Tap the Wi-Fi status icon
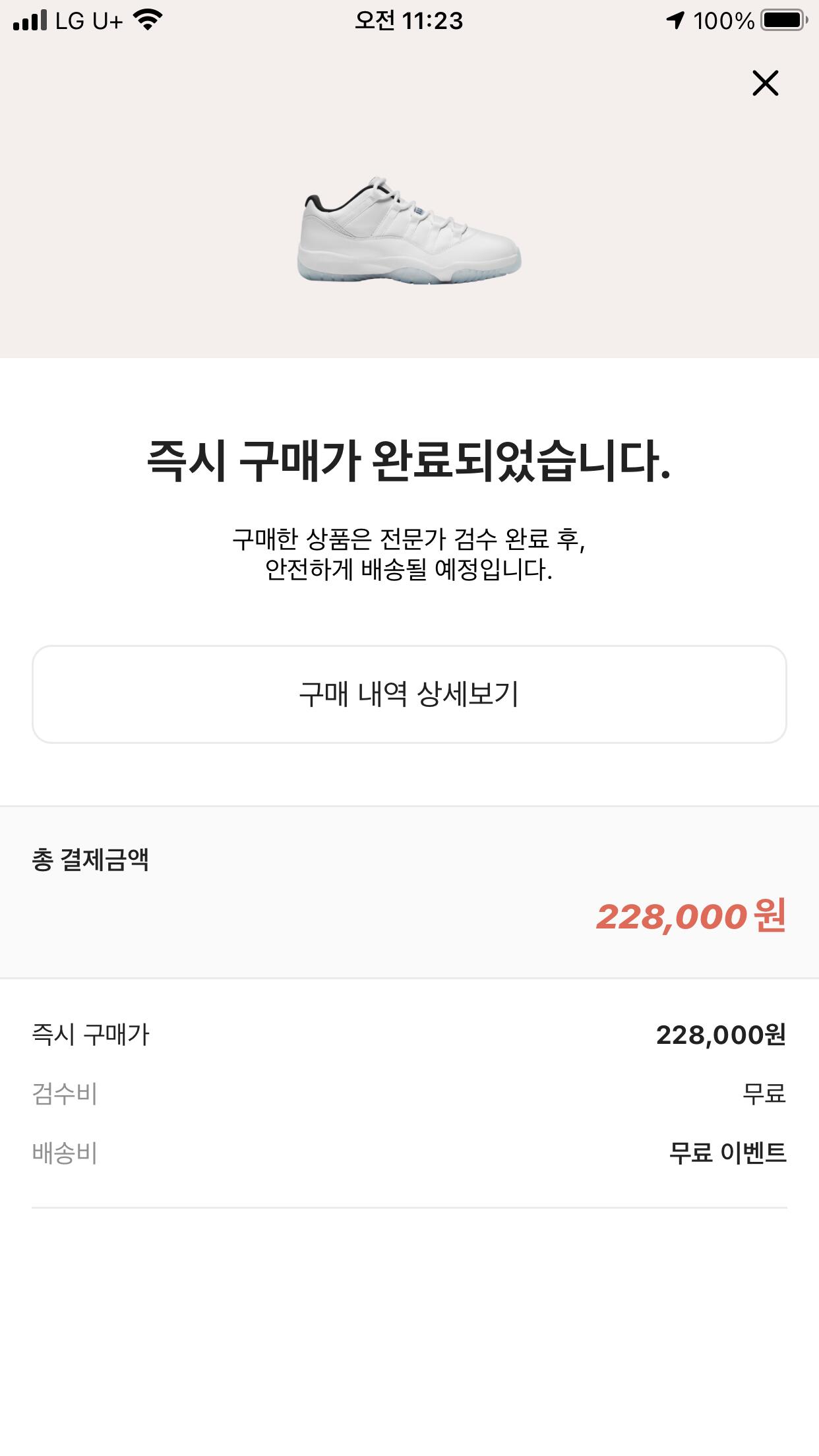819x1456 pixels. click(148, 20)
